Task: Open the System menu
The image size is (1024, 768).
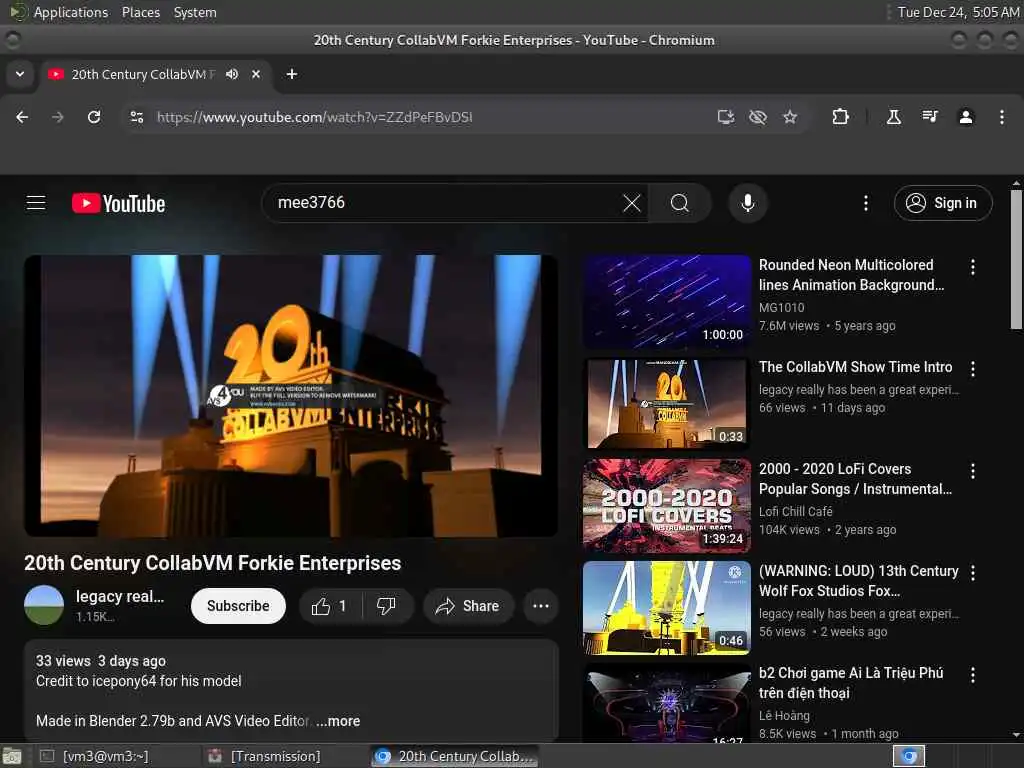Action: (195, 12)
